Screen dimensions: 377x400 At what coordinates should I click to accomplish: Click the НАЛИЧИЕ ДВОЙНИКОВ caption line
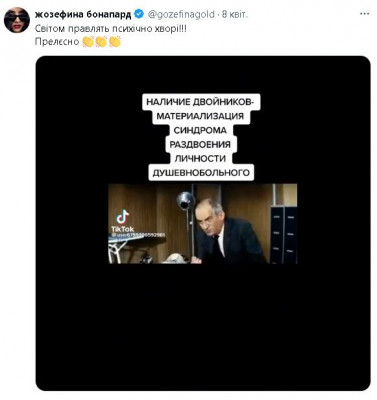(200, 102)
